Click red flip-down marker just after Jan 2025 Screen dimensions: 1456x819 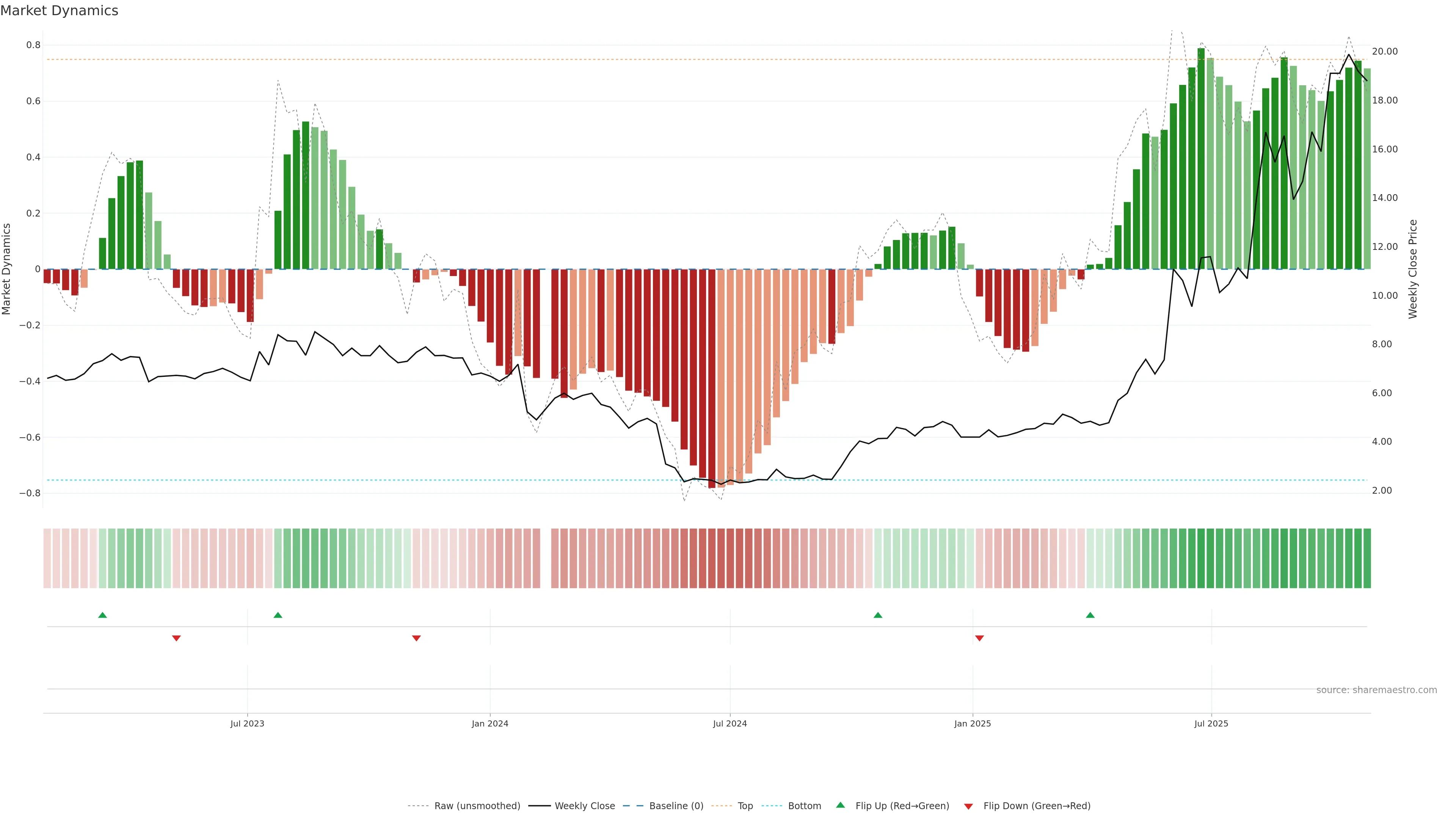point(979,638)
